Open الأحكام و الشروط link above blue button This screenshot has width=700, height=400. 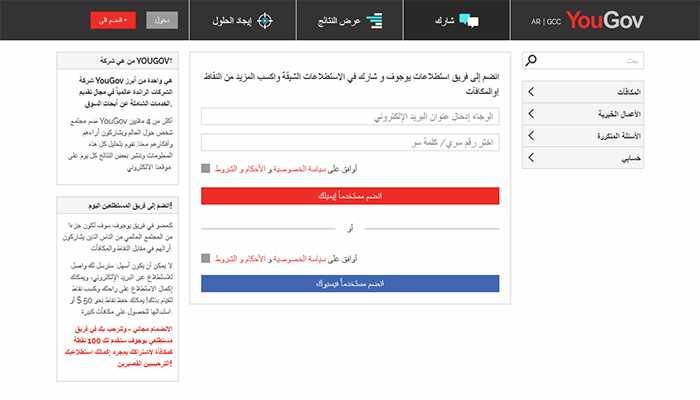coord(240,258)
